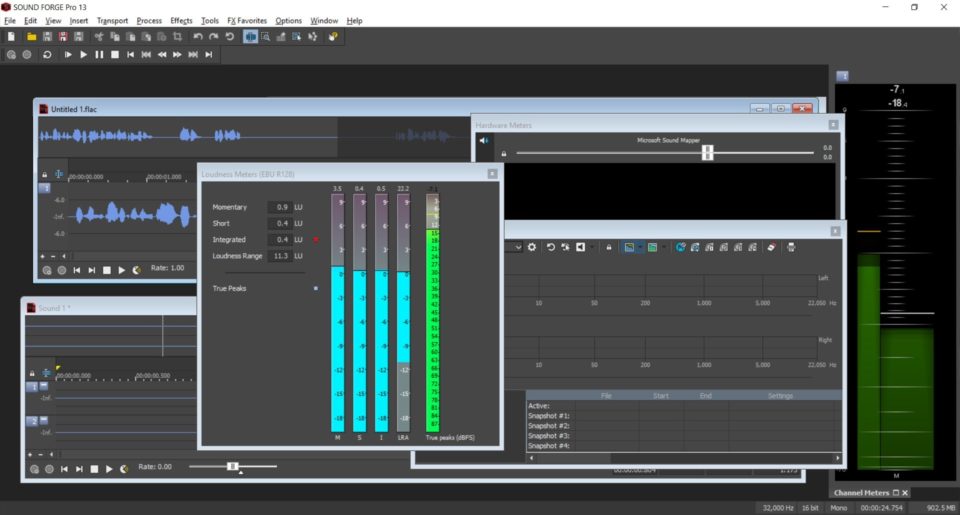960x515 pixels.
Task: Click the Redo arrow in main toolbar
Action: point(214,37)
